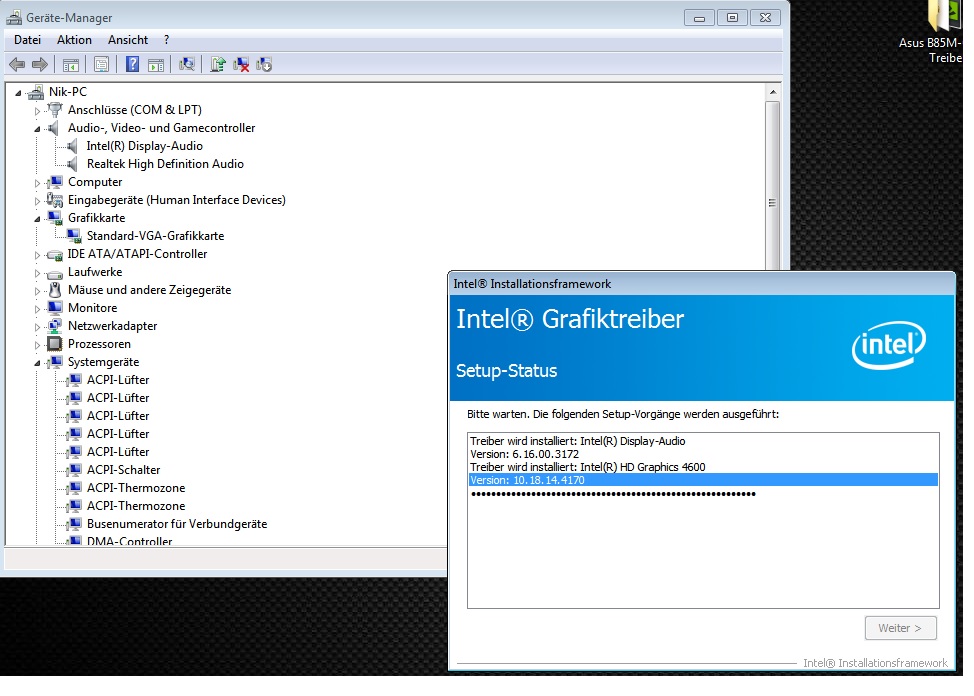Collapse the Systemgeräte node
Image resolution: width=974 pixels, height=696 pixels.
(x=37, y=364)
